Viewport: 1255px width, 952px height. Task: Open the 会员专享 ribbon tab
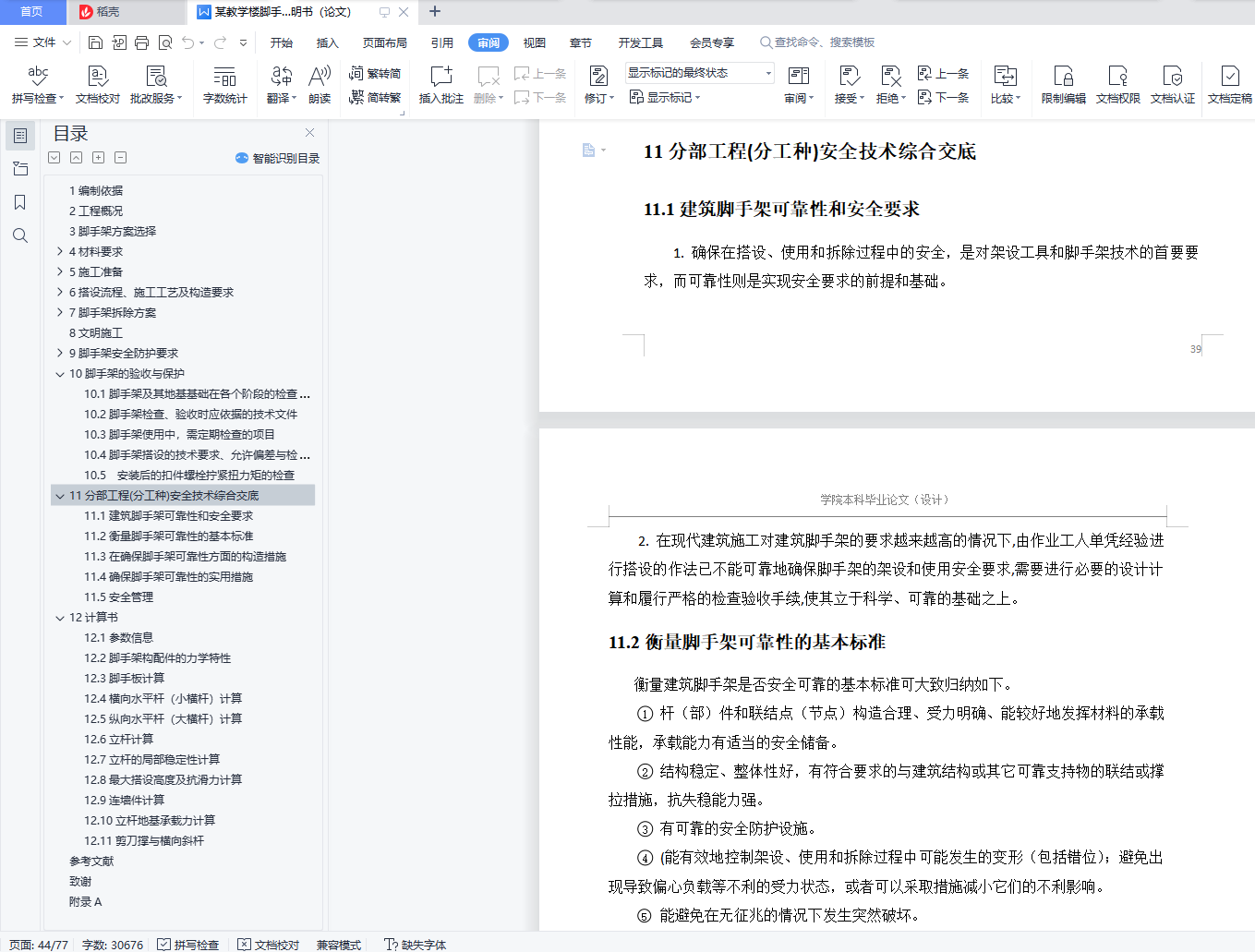[712, 42]
